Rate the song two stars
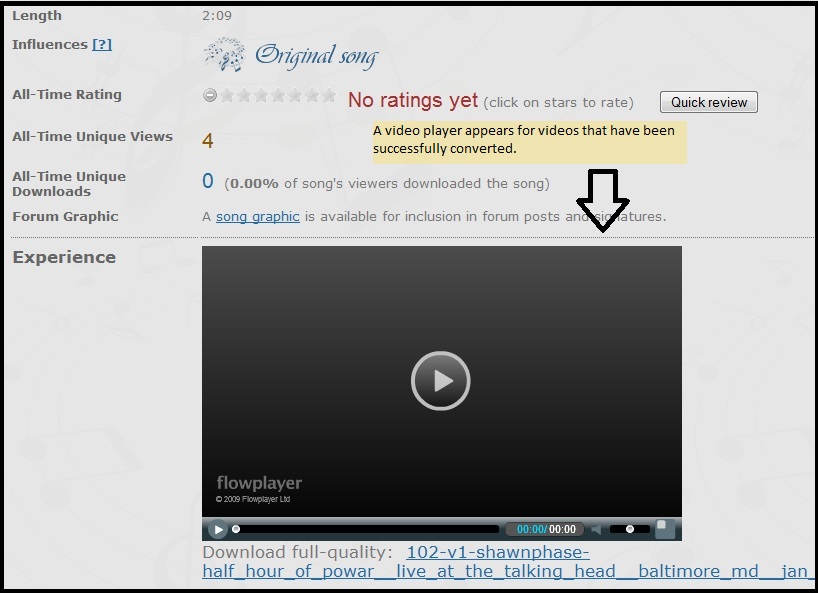 click(x=244, y=95)
